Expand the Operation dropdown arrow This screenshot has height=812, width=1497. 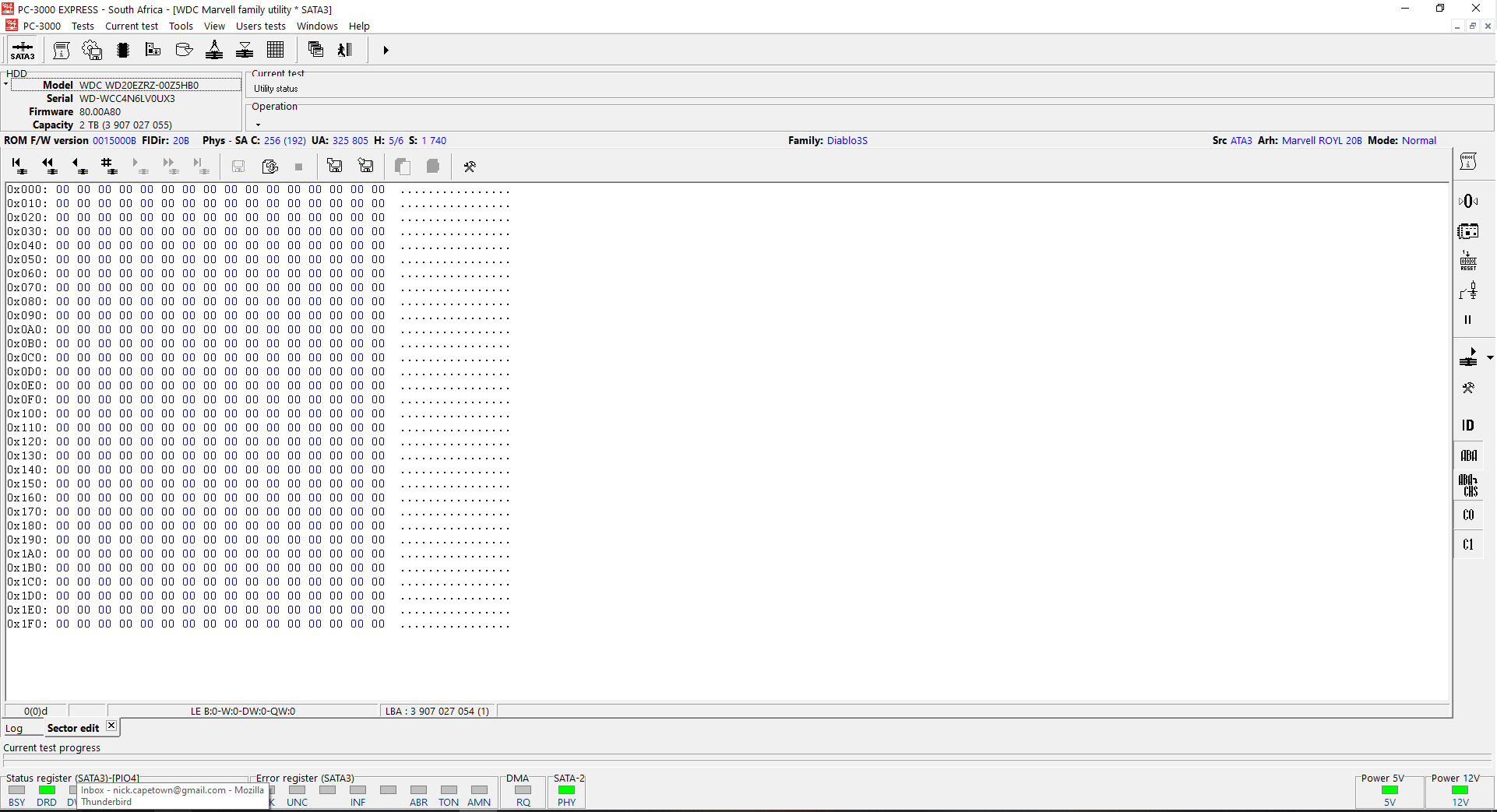[x=258, y=125]
